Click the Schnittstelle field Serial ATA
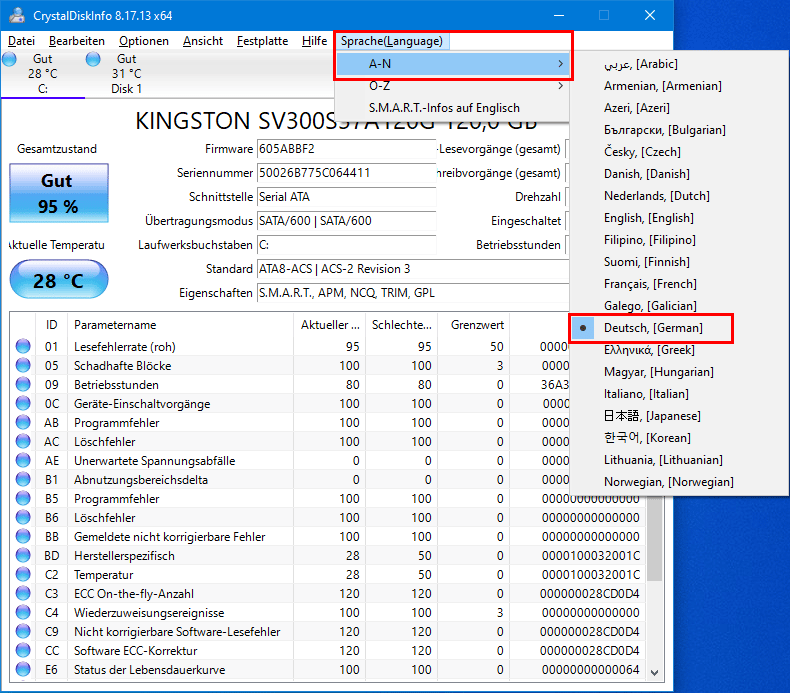Viewport: 790px width, 693px height. coord(347,197)
